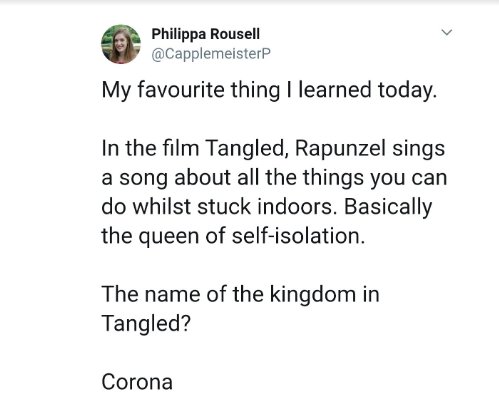Click the word "Tangled?" with question mark
Viewport: 499px width, 418px height.
(x=146, y=324)
